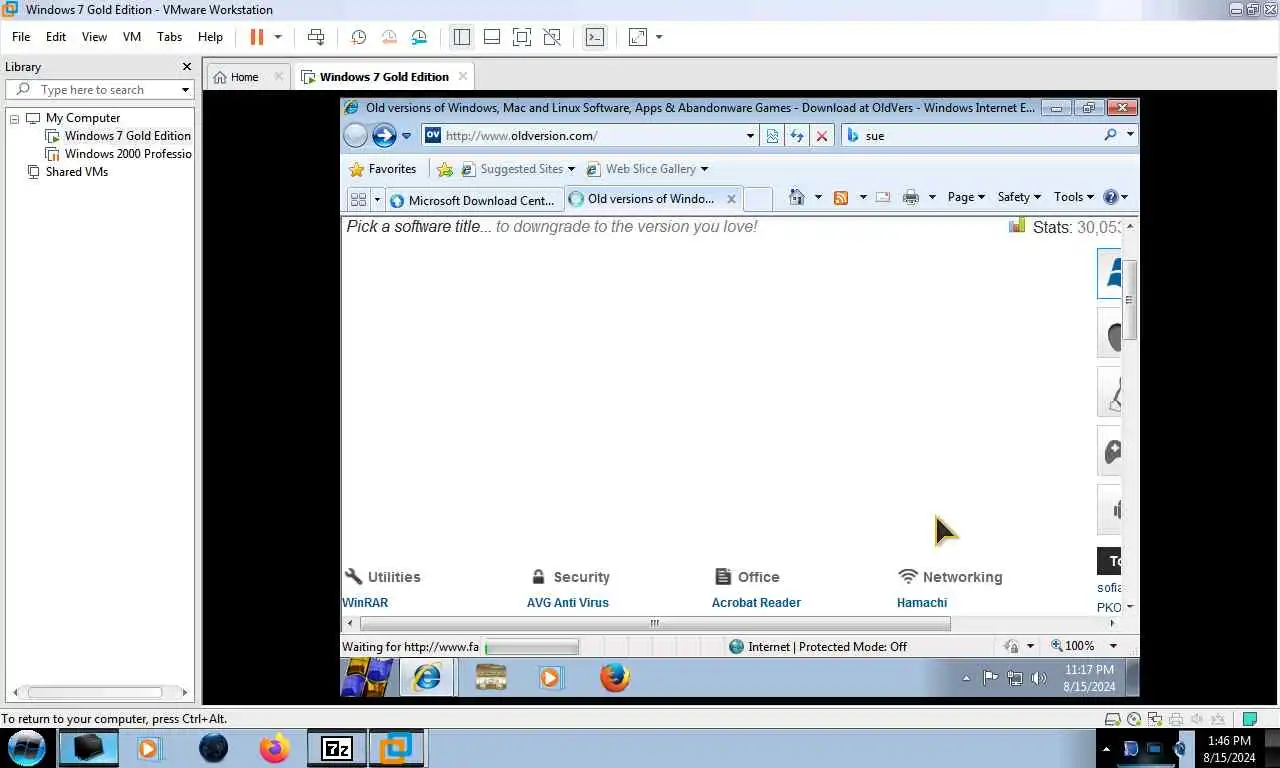
Task: Open the snapshot manager icon
Action: (x=419, y=37)
